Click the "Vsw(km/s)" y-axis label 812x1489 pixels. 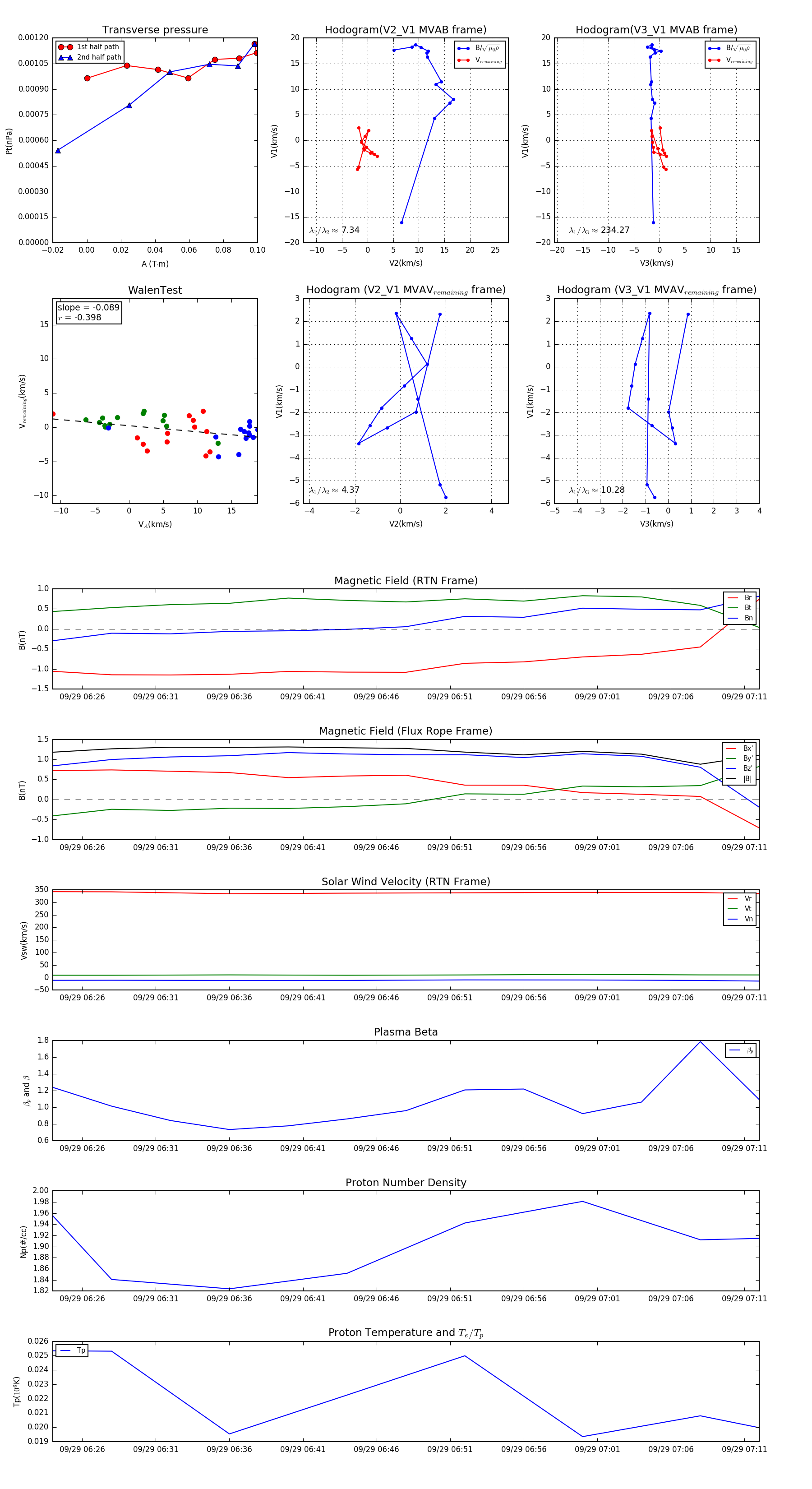[x=24, y=940]
